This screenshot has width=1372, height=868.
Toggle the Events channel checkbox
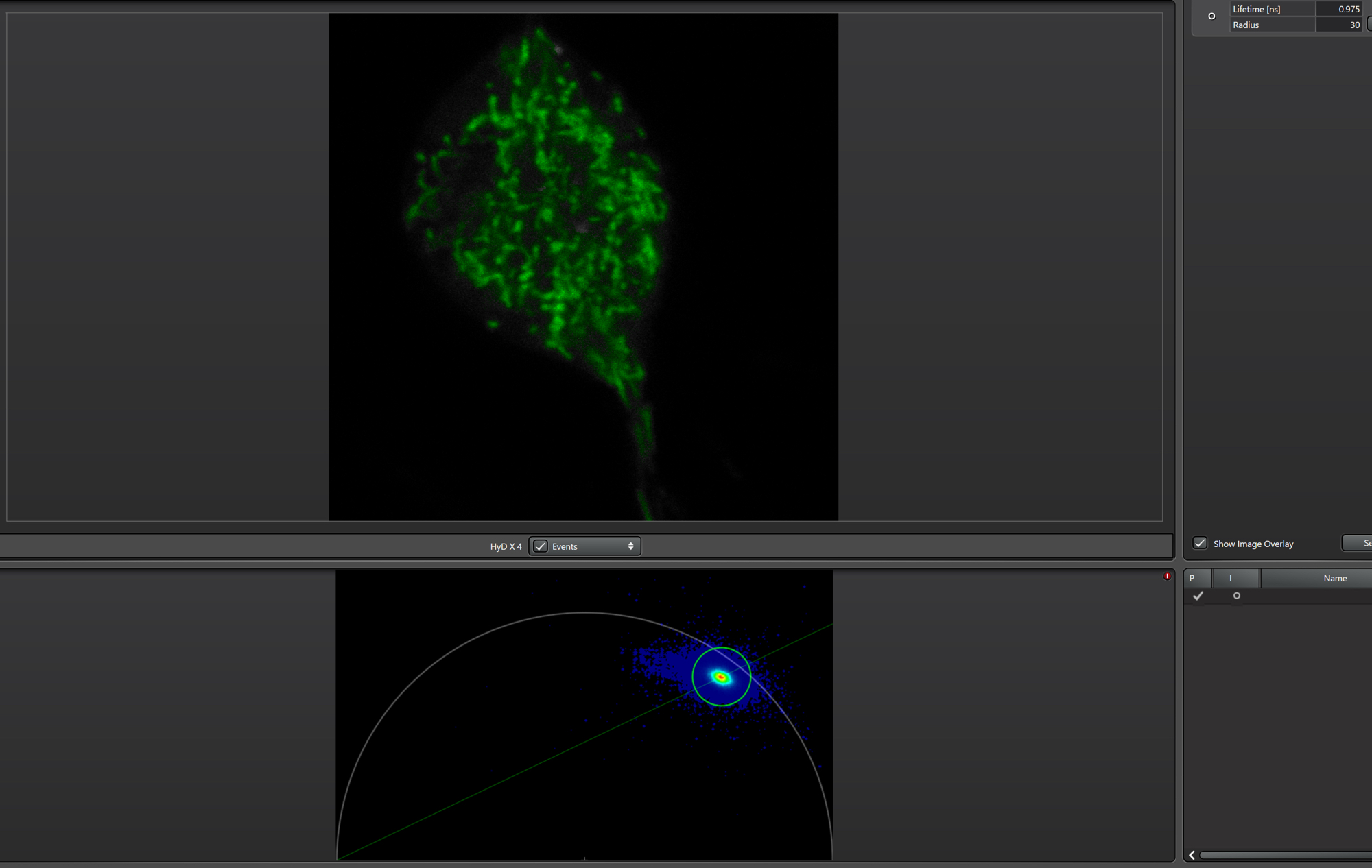click(x=541, y=546)
